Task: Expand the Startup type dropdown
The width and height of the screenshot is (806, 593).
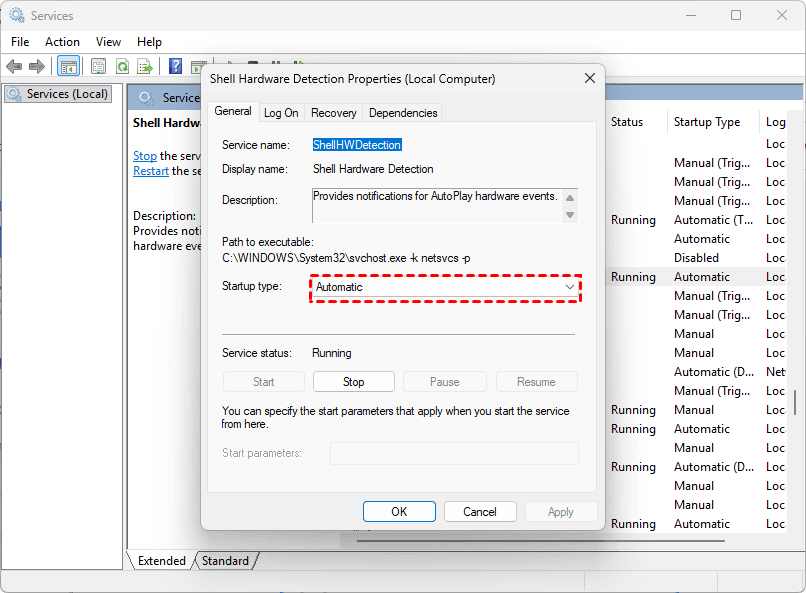Action: pyautogui.click(x=445, y=287)
